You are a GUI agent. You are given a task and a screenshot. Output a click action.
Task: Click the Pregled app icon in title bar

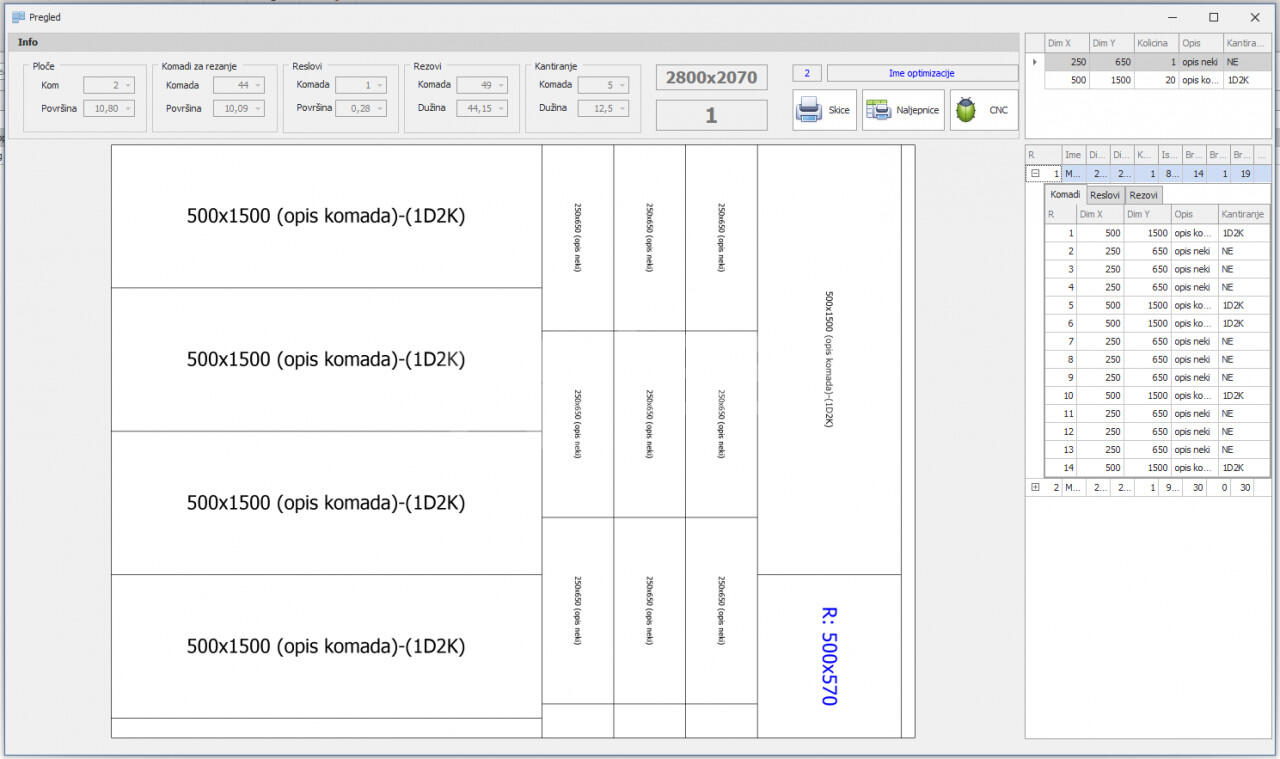(x=18, y=17)
